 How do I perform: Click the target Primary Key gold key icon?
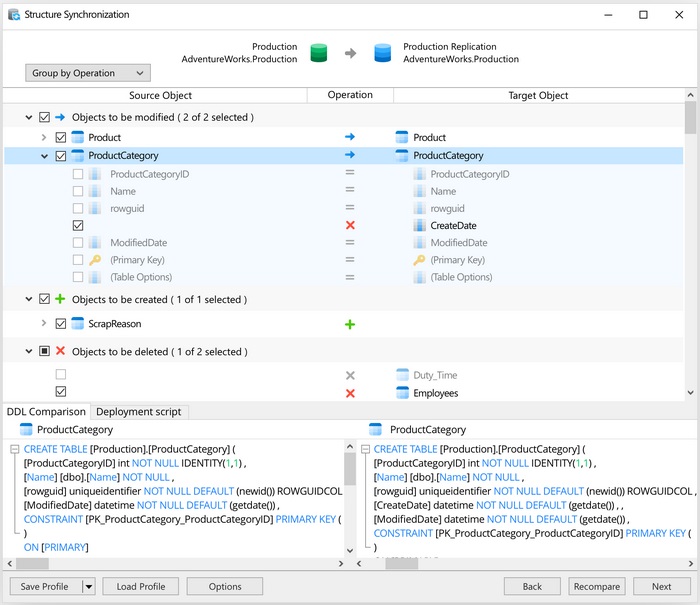pos(419,260)
